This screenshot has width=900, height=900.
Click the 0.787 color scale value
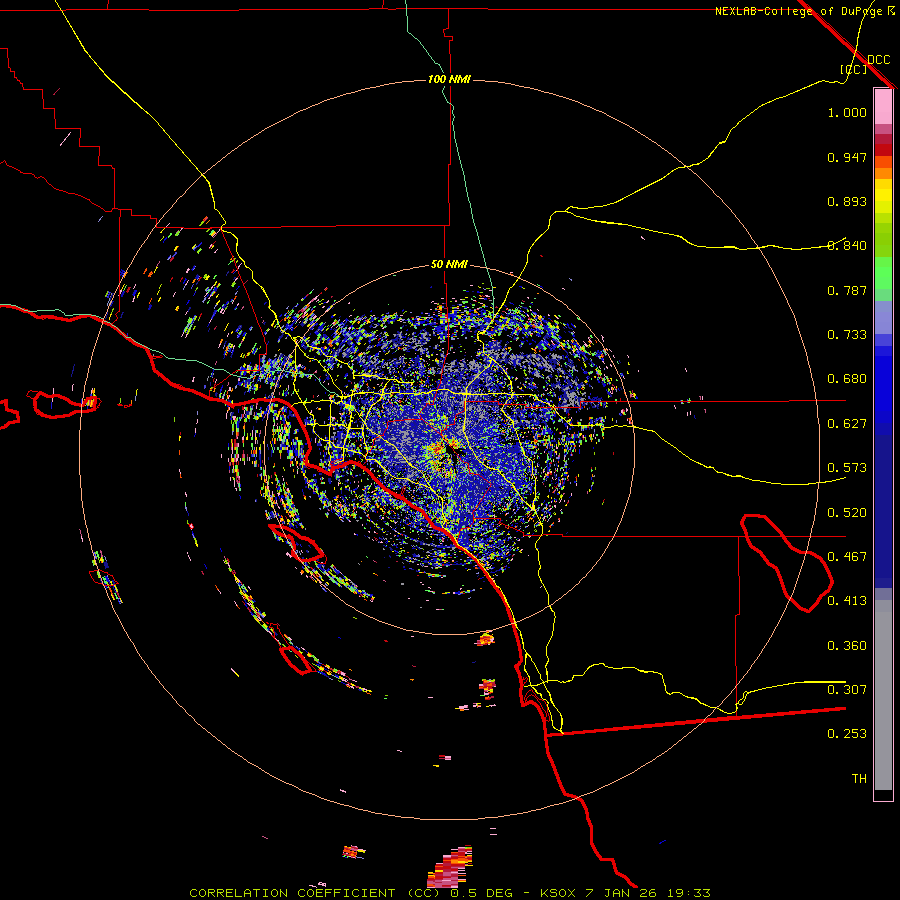point(847,290)
